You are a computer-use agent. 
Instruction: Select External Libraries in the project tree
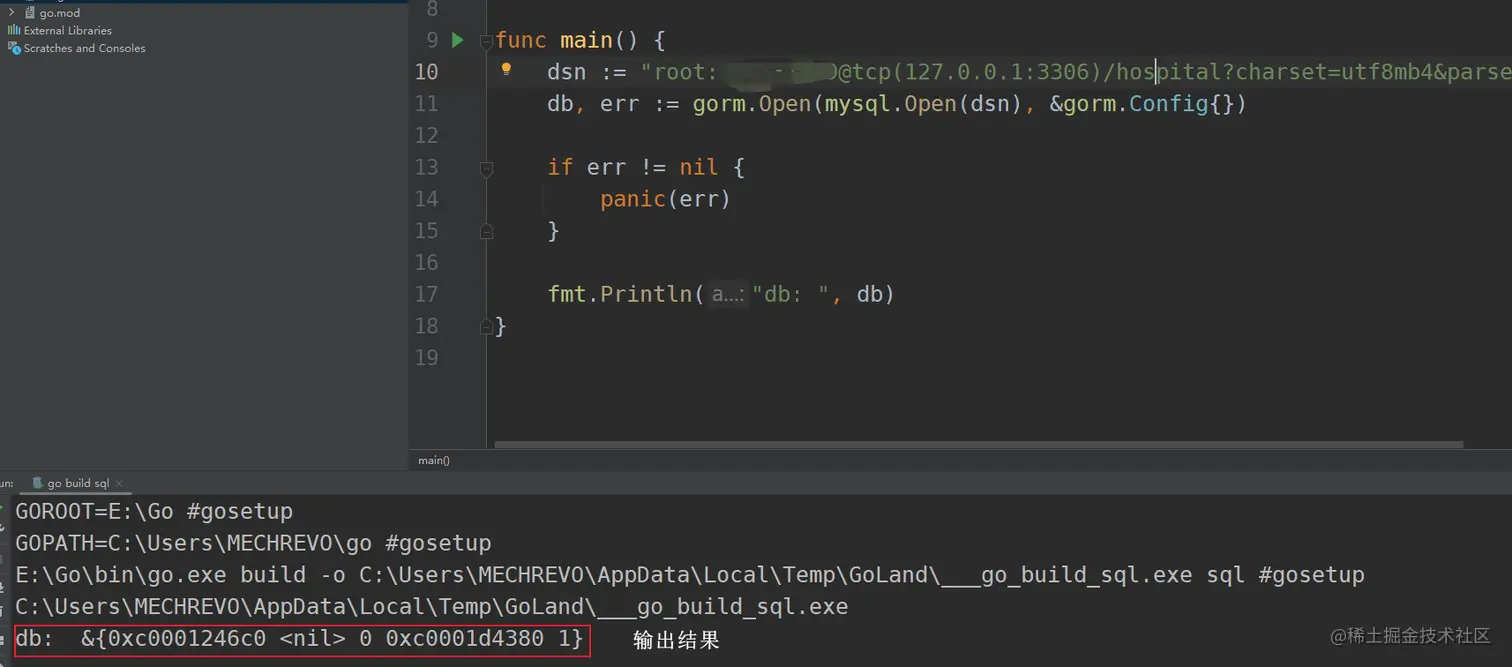tap(68, 31)
